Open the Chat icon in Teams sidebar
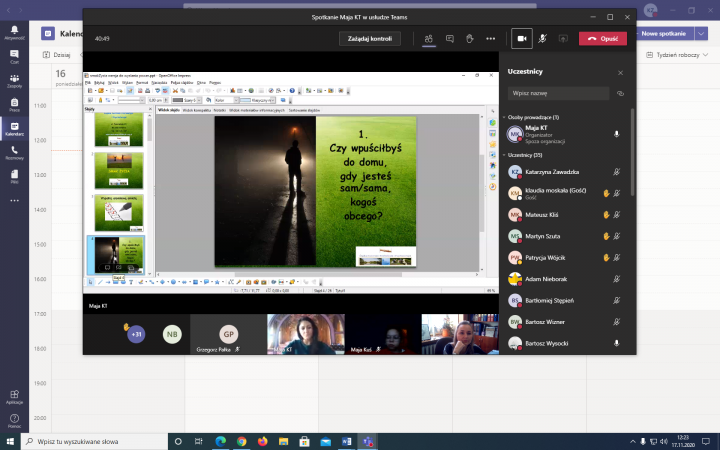This screenshot has width=720, height=450. (x=14, y=56)
